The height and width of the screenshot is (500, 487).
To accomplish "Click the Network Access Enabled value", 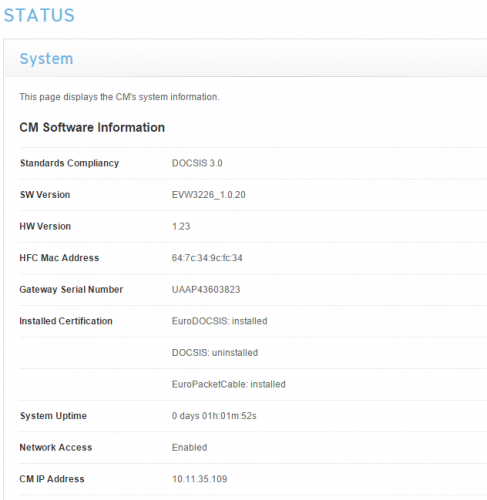I will click(x=189, y=447).
